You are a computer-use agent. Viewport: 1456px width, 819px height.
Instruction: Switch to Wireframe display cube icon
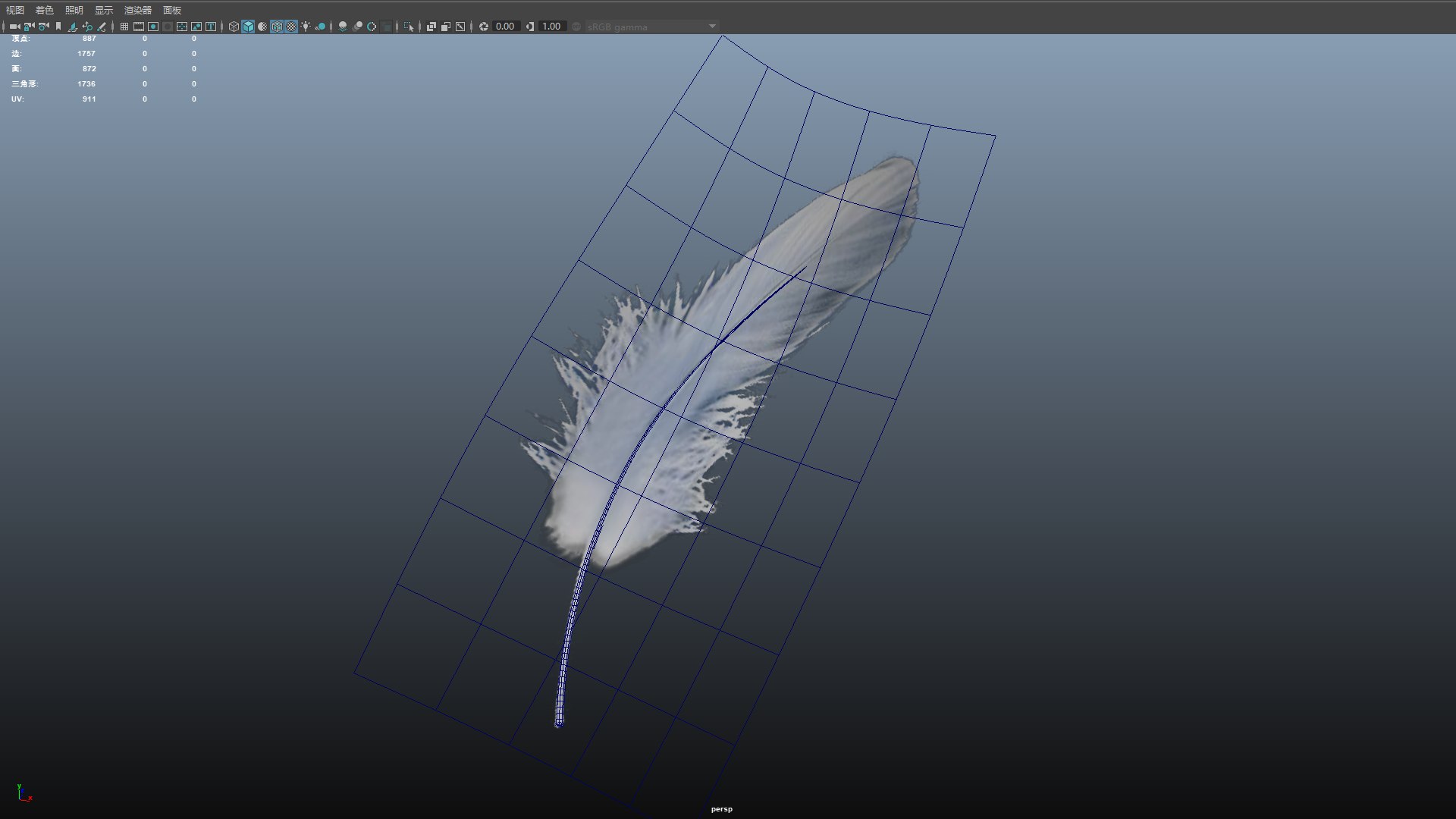[234, 27]
